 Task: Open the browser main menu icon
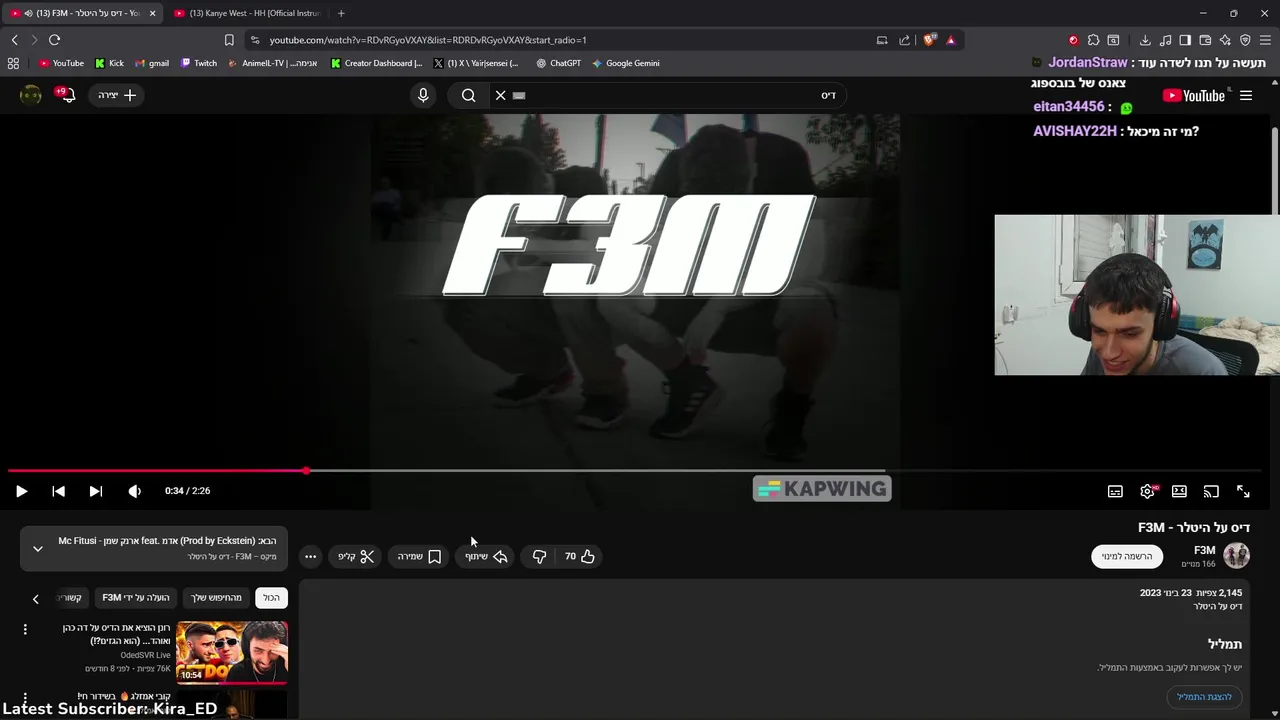tap(1266, 40)
